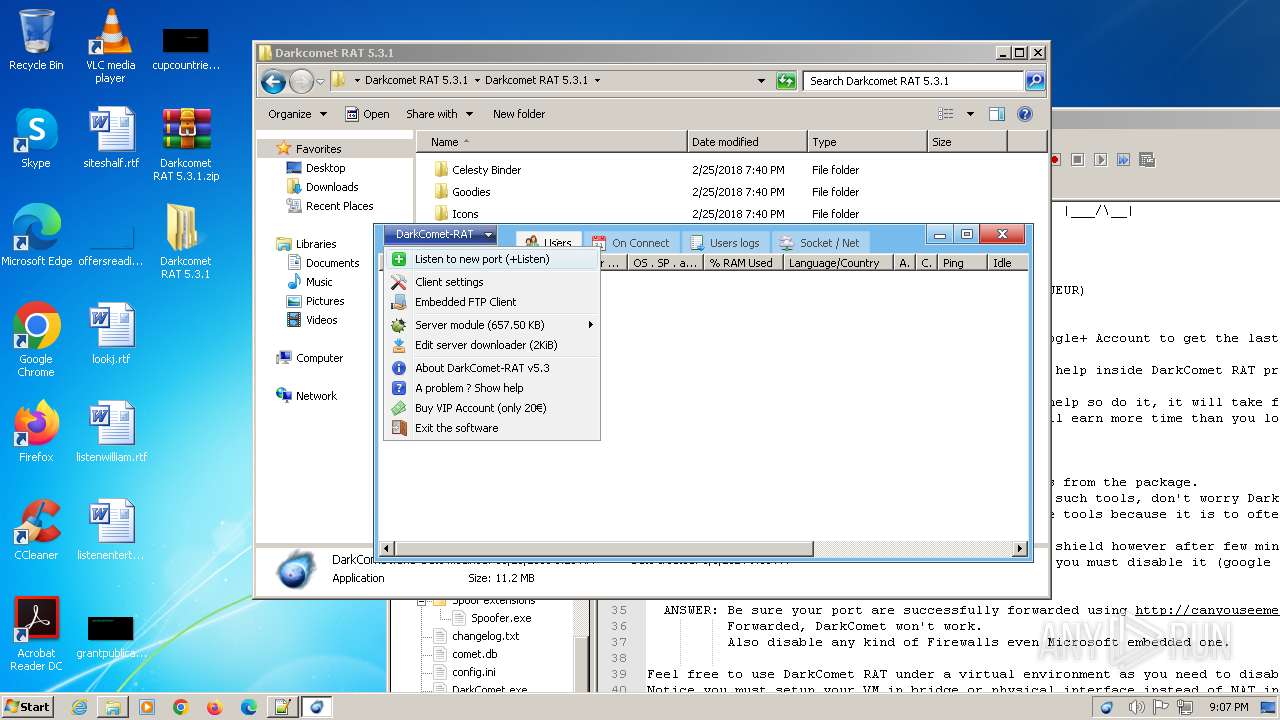Open Downloads in navigation pane
This screenshot has height=720, width=1280.
click(x=332, y=187)
